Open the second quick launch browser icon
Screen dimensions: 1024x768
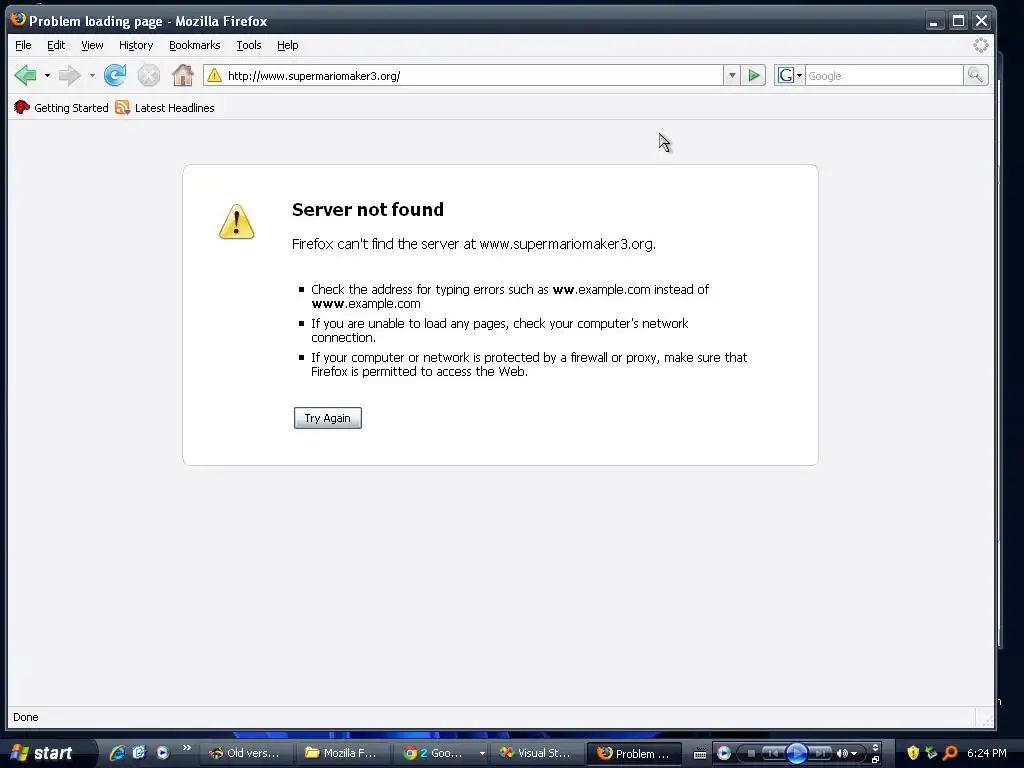[139, 753]
